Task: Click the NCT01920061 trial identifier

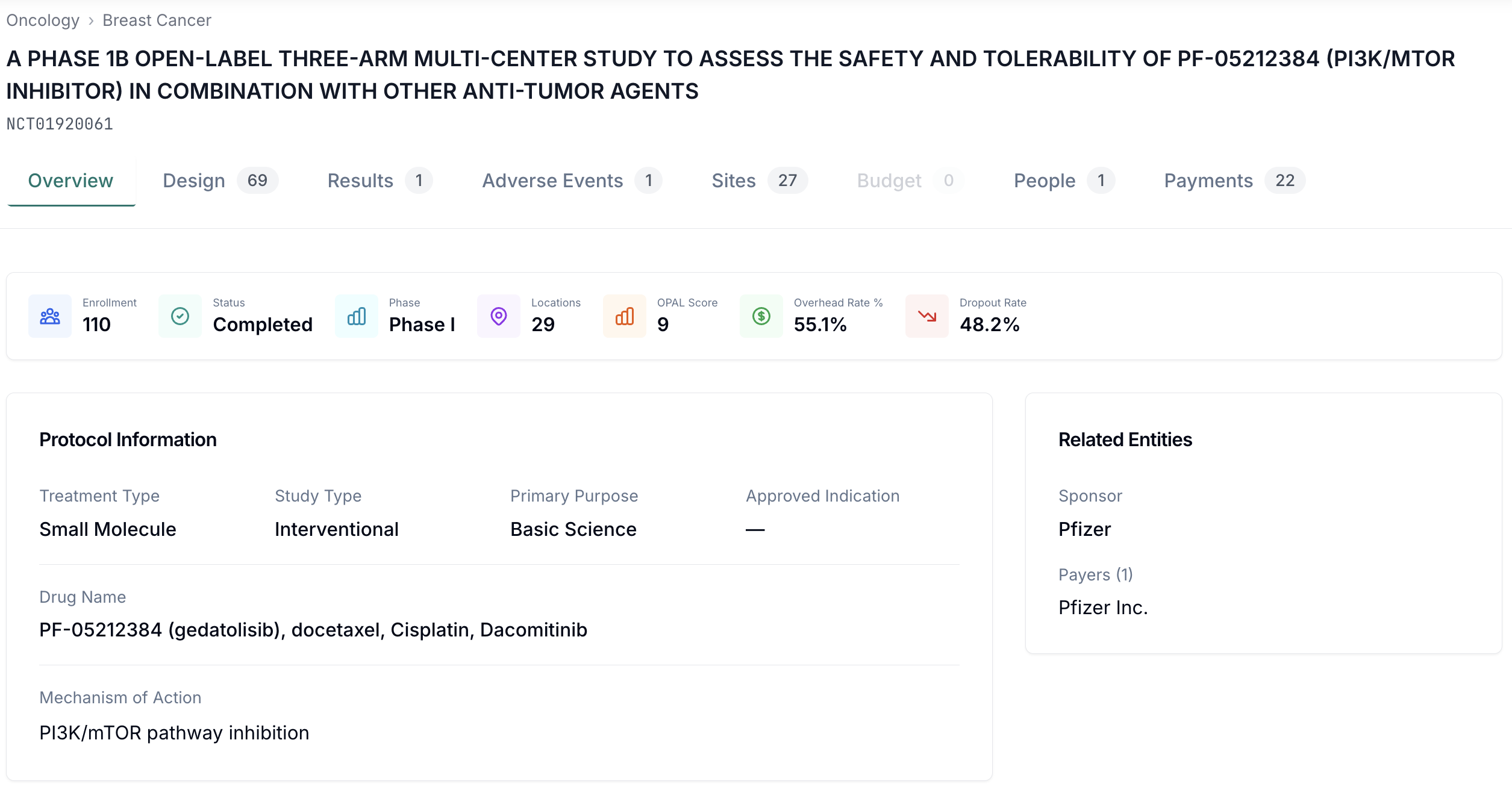Action: tap(59, 123)
